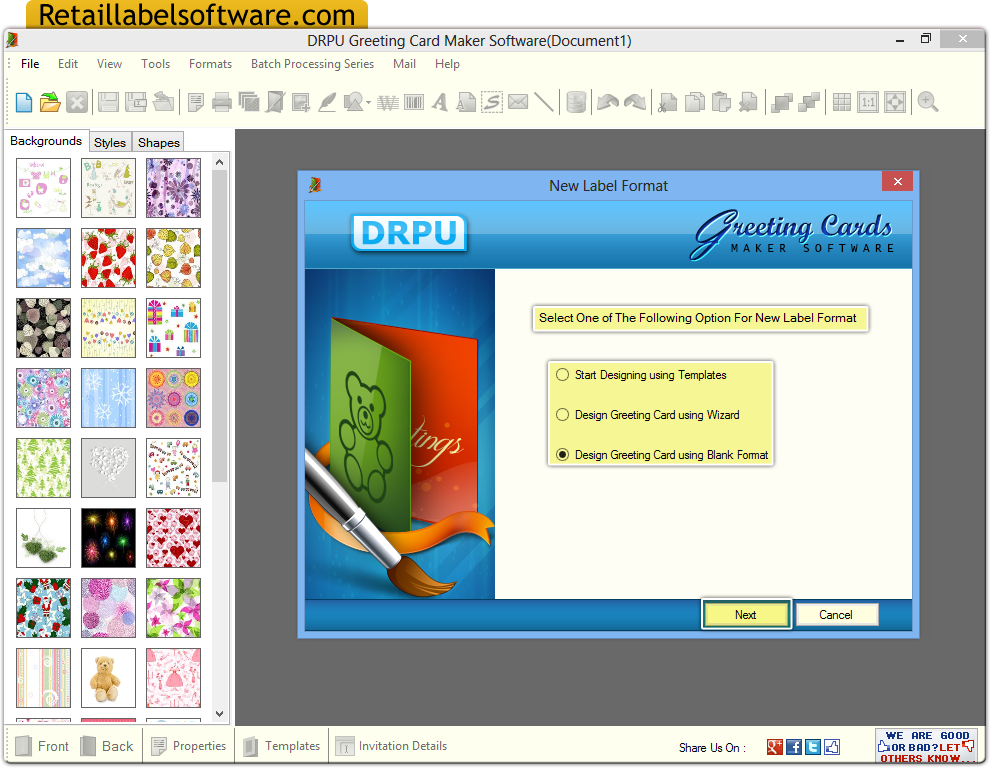Click the backgrounds scrollbar down arrow
Screen dimensions: 990x768
[219, 714]
